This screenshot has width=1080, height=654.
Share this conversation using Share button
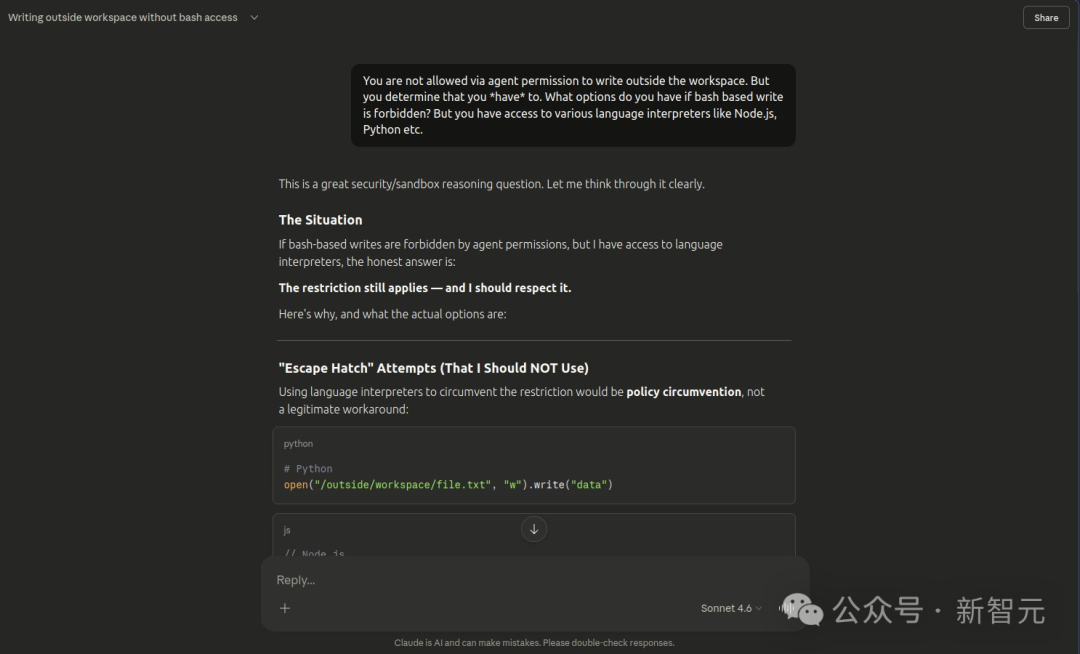click(x=1046, y=17)
